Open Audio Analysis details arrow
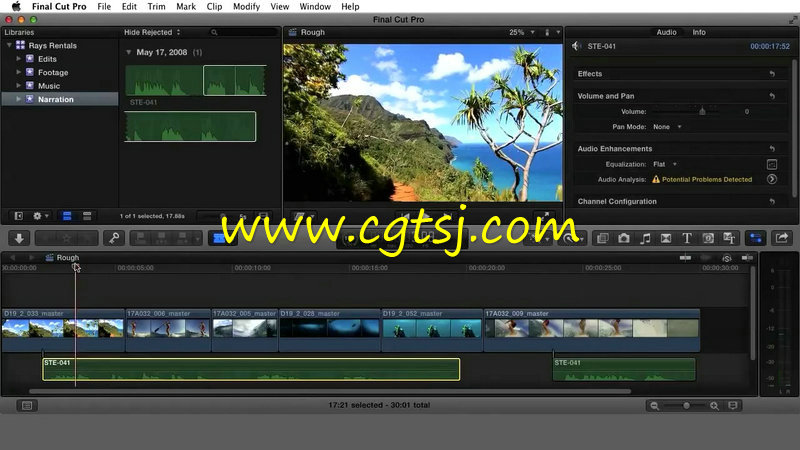800x450 pixels. coord(771,179)
